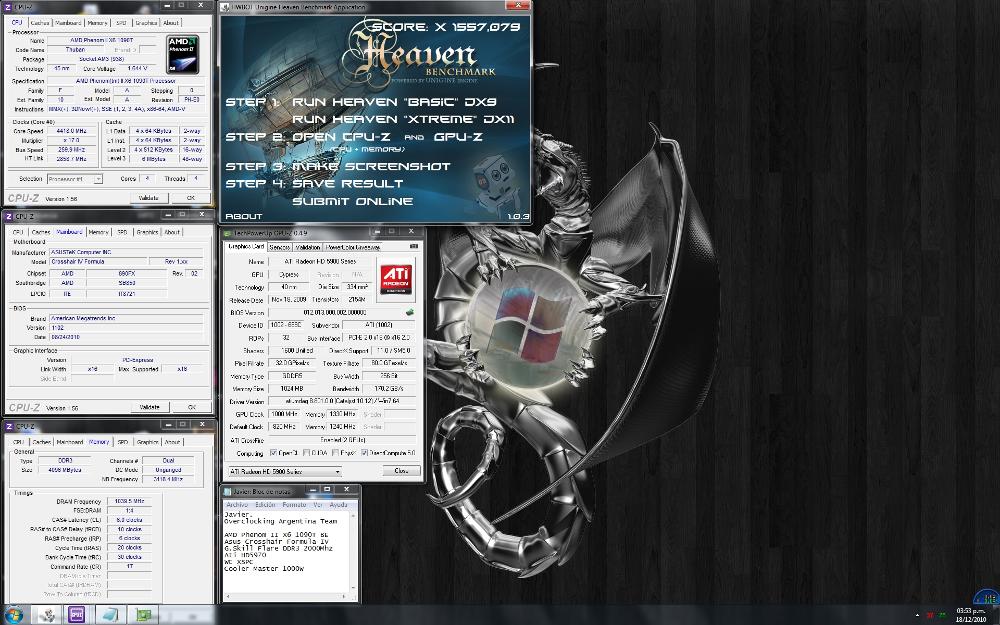This screenshot has height=625, width=1000.
Task: Open Sensors tab in GPU-Z
Action: [279, 247]
